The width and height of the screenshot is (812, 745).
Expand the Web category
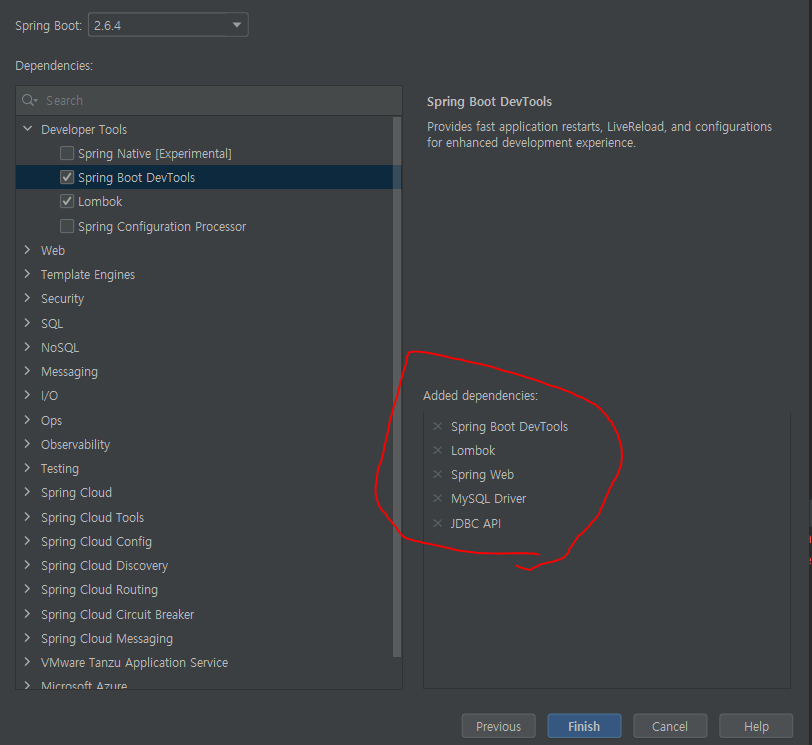(x=27, y=250)
